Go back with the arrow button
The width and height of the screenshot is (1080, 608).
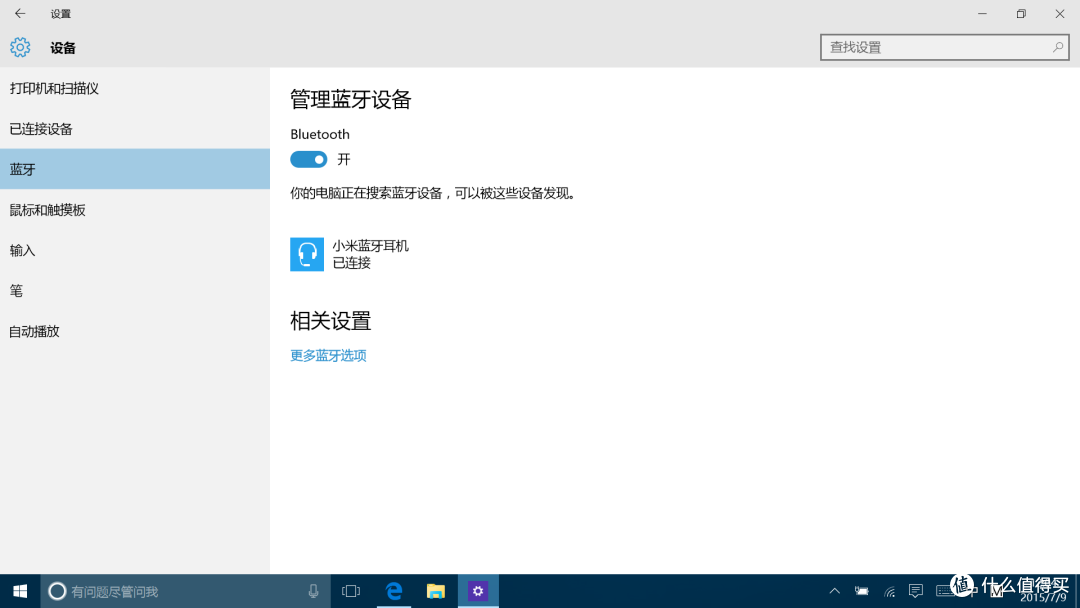click(x=20, y=13)
